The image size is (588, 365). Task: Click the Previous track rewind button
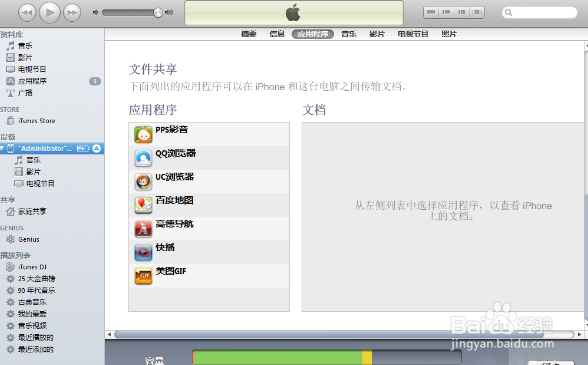(x=27, y=12)
